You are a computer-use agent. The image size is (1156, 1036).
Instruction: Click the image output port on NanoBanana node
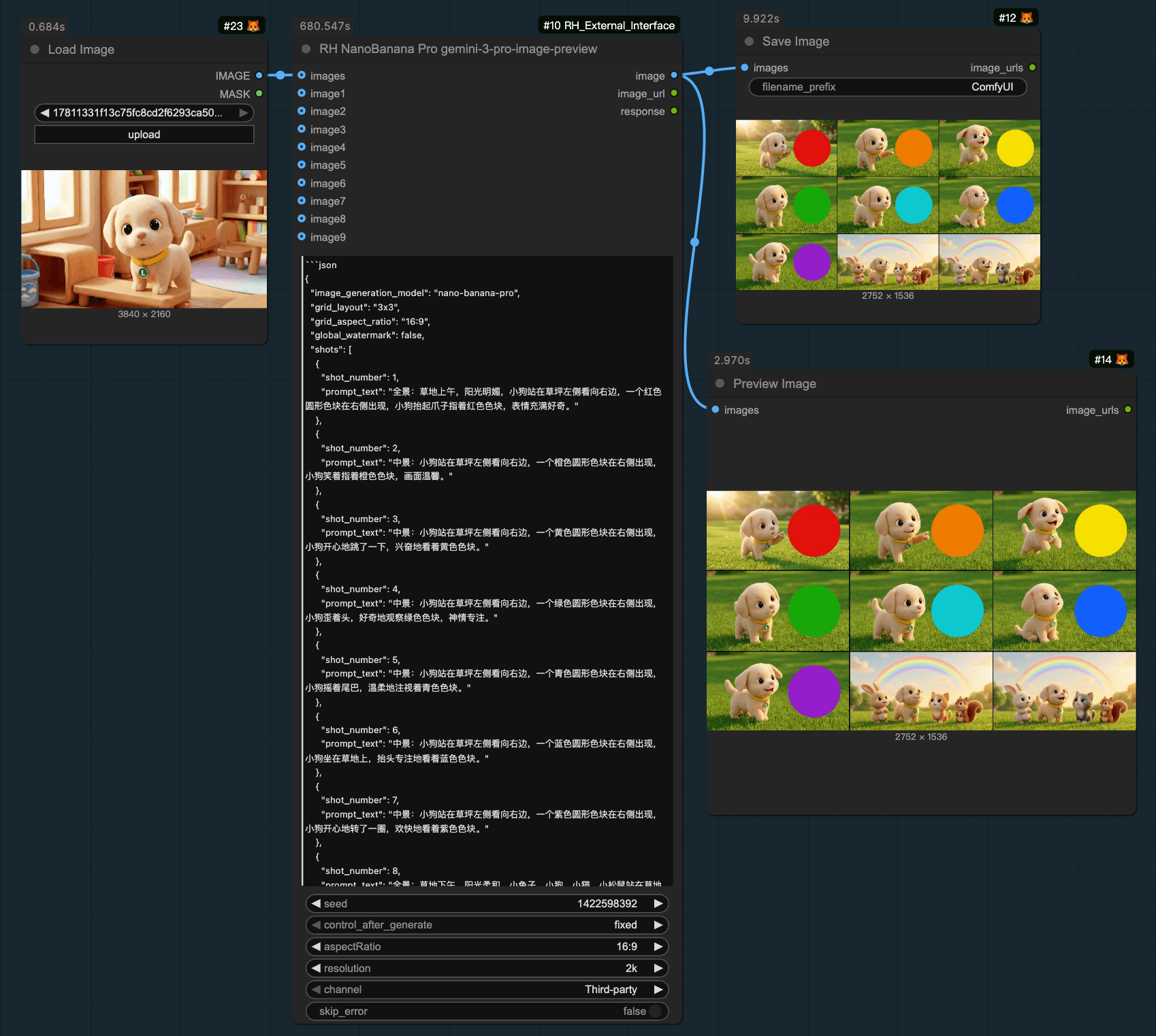(674, 76)
